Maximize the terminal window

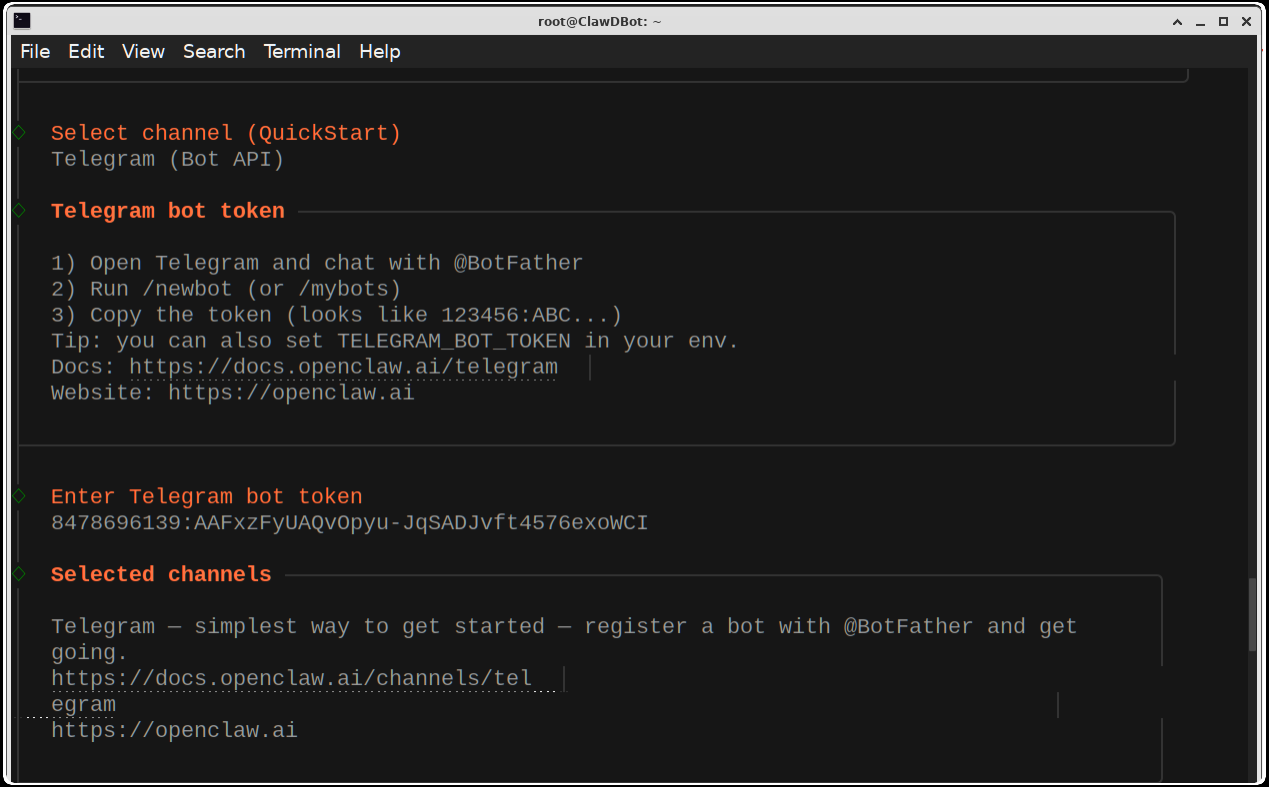tap(1224, 21)
